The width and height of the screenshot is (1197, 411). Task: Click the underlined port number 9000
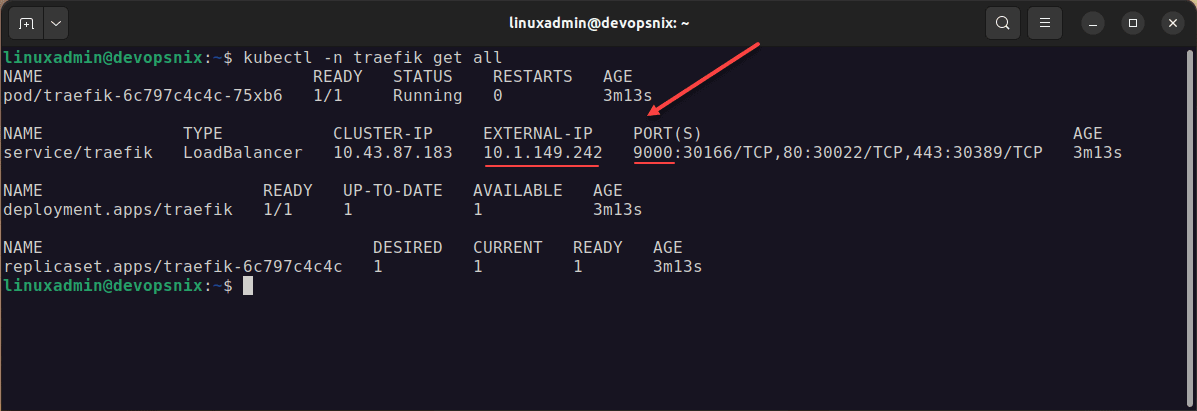point(653,152)
